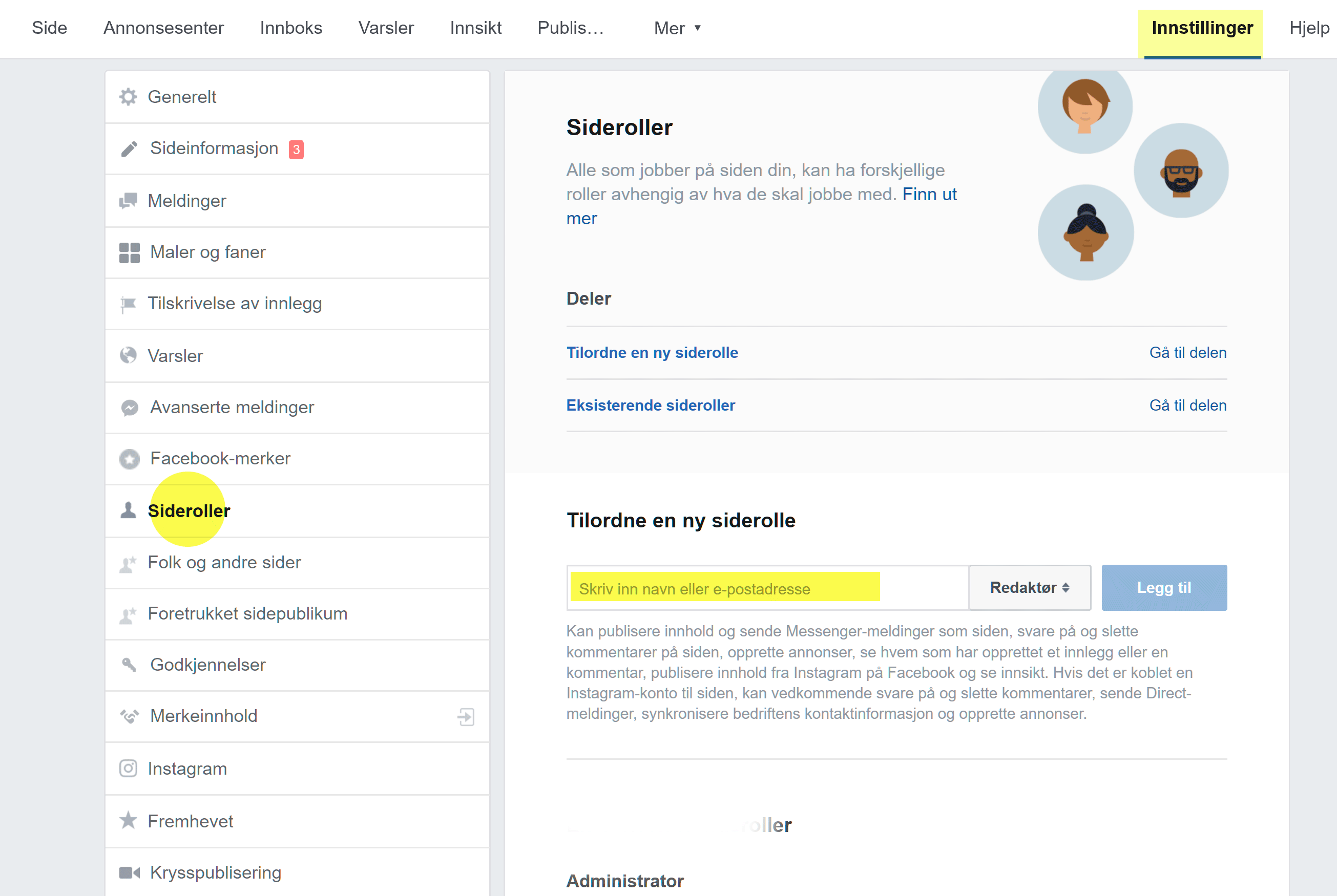This screenshot has width=1337, height=896.
Task: Go to Annonsesenter tab
Action: tap(163, 28)
